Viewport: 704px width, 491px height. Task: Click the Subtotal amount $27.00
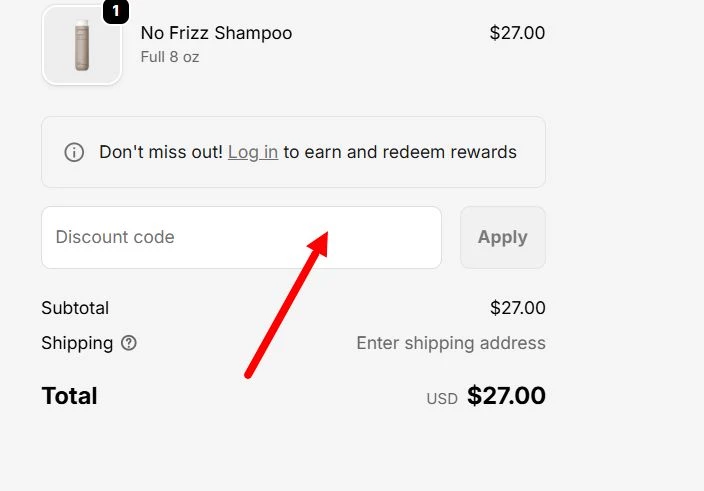coord(517,308)
